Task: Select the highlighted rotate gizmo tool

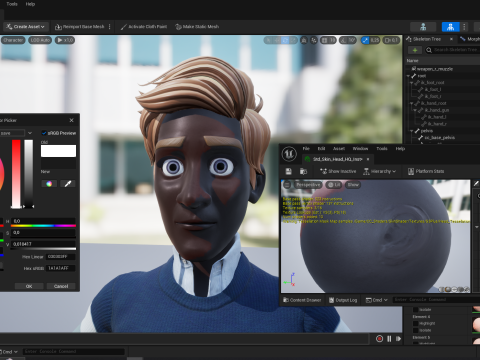Action: [x=285, y=40]
